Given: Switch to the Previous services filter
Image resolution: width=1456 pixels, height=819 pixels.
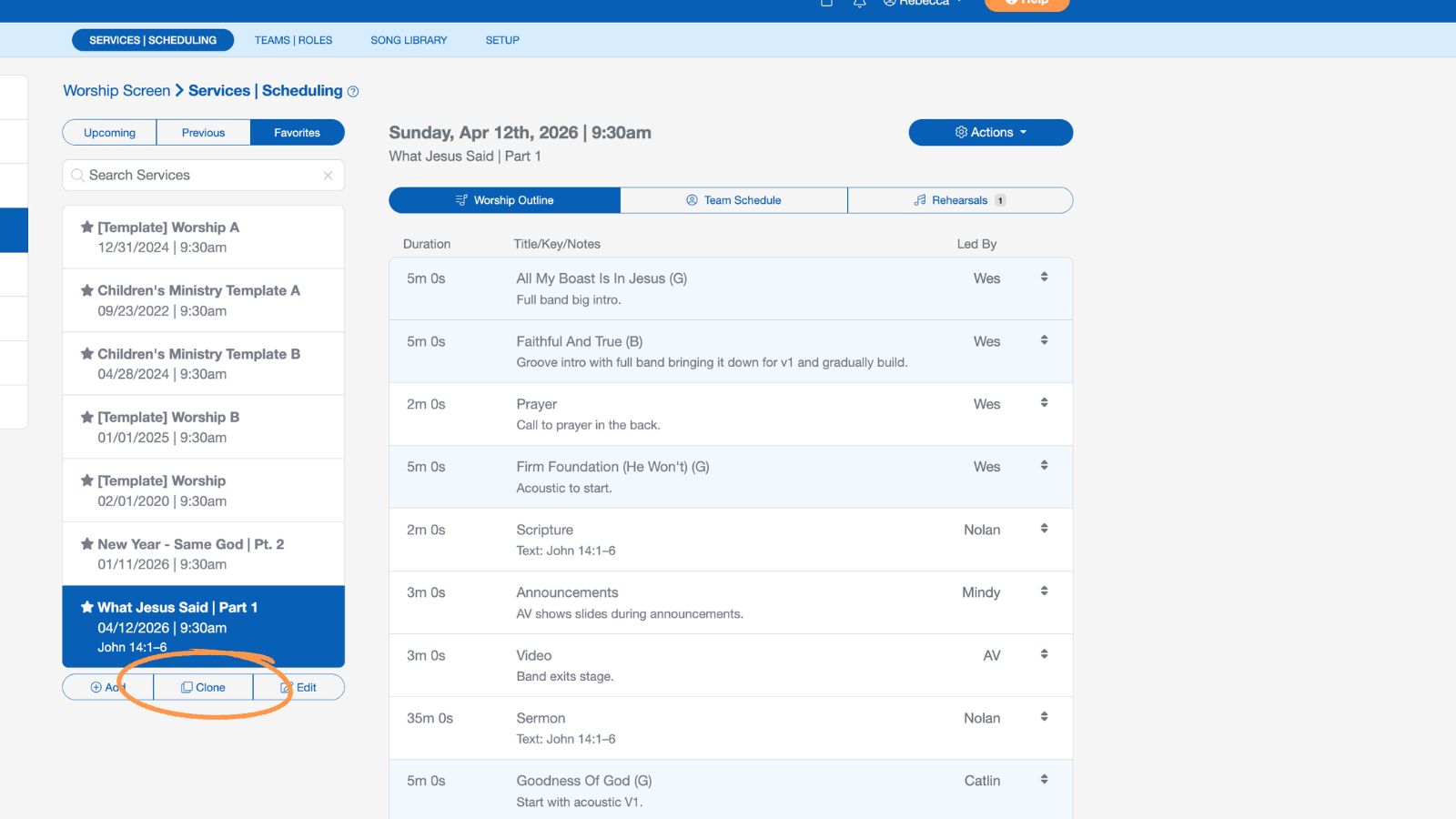Looking at the screenshot, I should [203, 133].
